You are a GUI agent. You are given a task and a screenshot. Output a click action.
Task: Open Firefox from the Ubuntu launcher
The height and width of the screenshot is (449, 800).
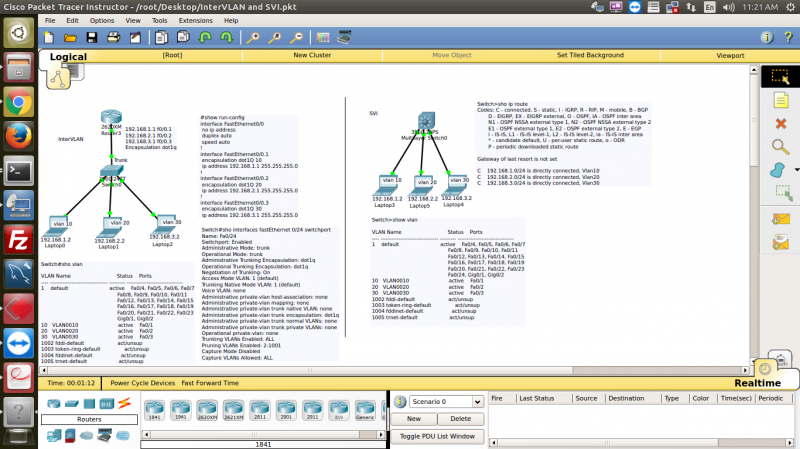point(19,136)
